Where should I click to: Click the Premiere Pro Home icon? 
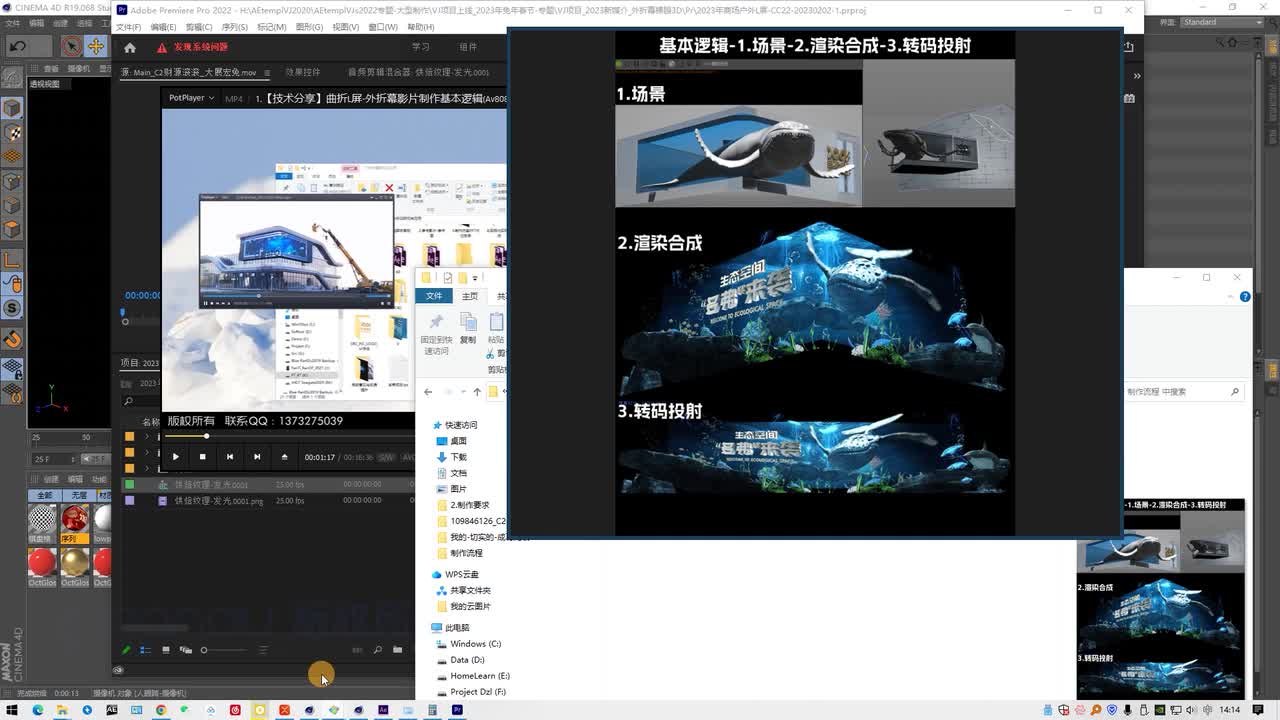pos(130,47)
